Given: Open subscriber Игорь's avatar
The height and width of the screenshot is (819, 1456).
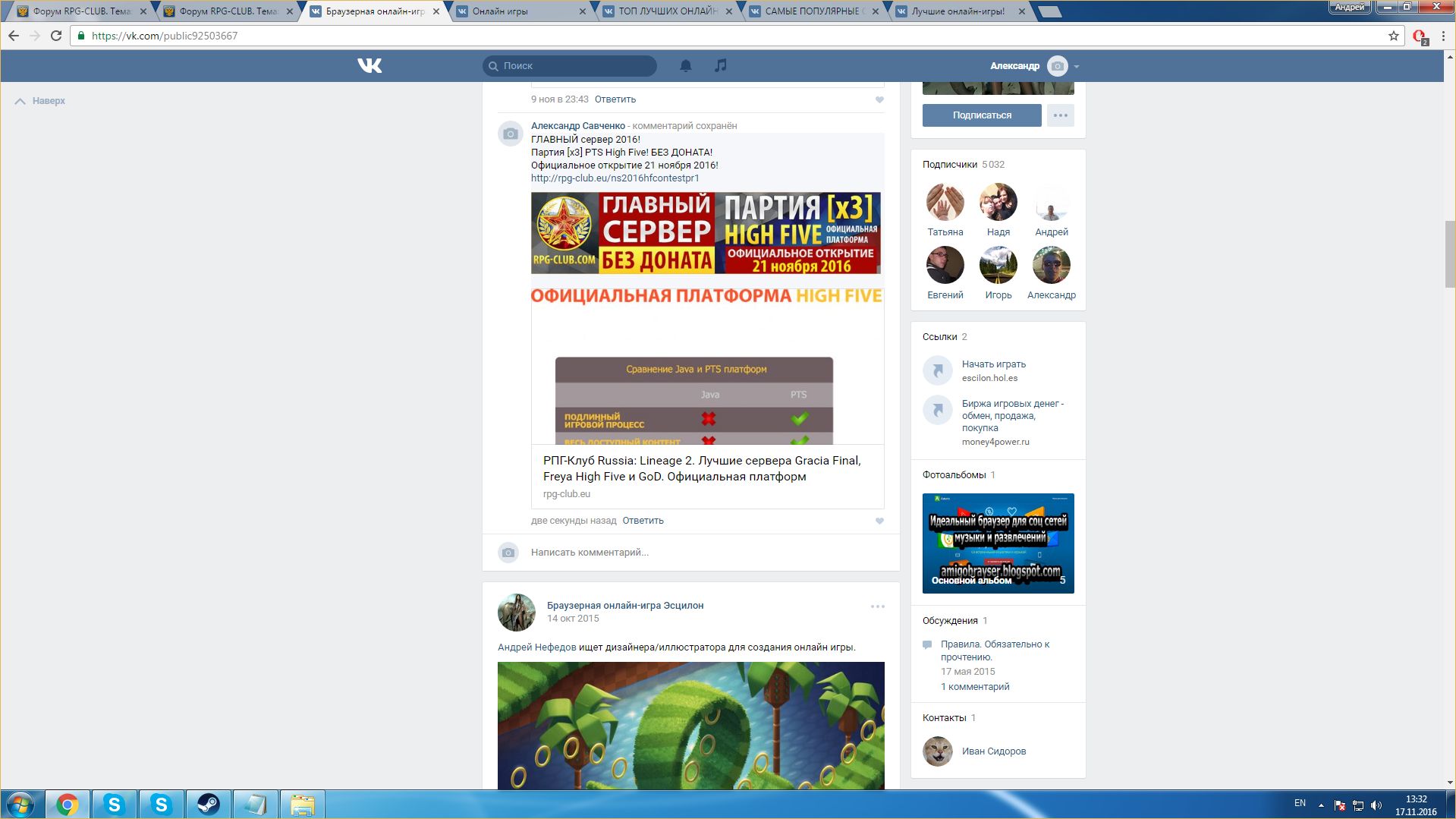Looking at the screenshot, I should [998, 265].
